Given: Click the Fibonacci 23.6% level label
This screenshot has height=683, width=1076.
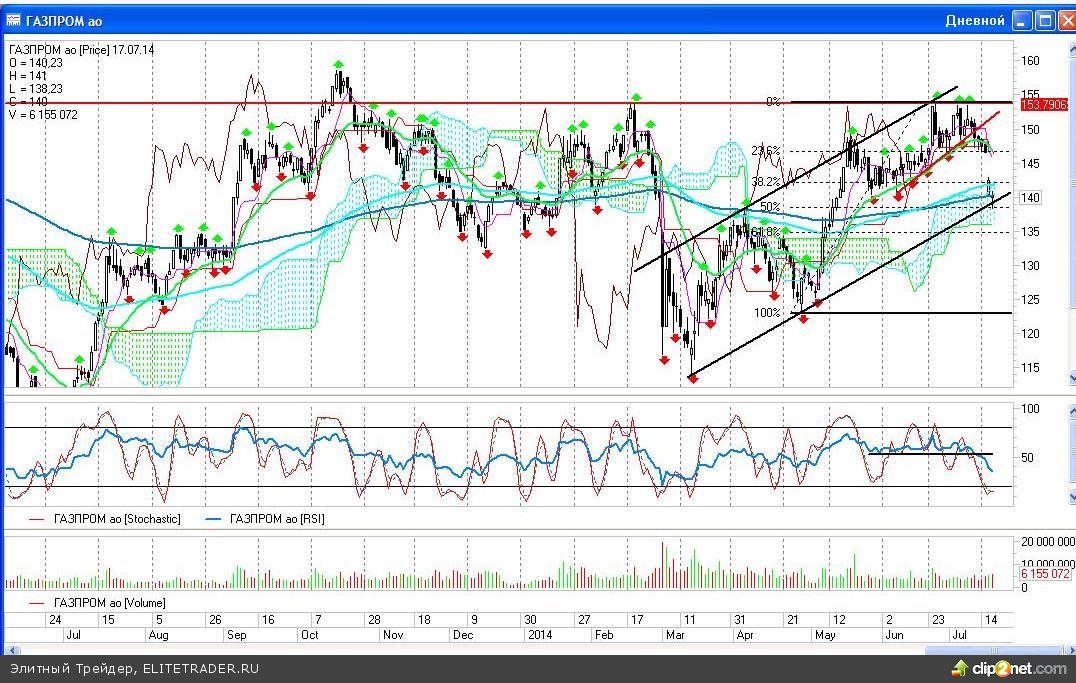Looking at the screenshot, I should [x=765, y=150].
